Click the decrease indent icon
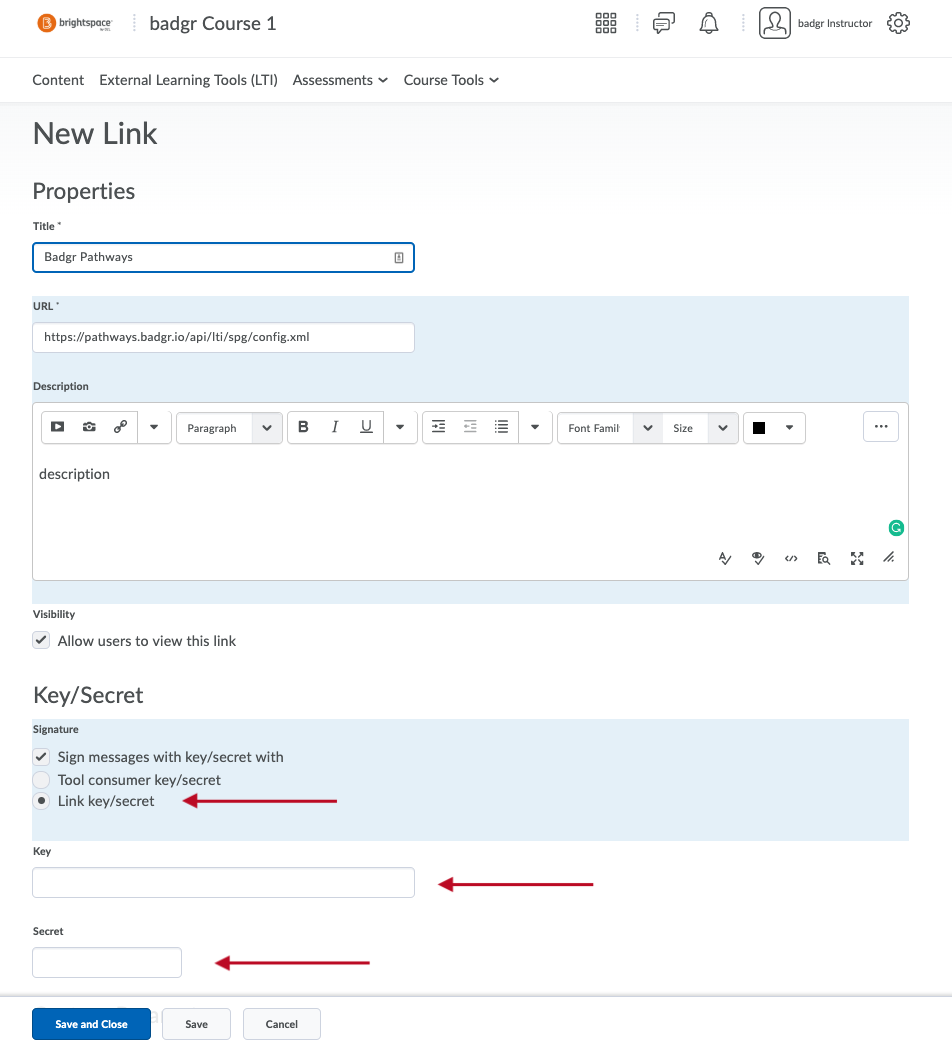The image size is (952, 1049). tap(470, 427)
